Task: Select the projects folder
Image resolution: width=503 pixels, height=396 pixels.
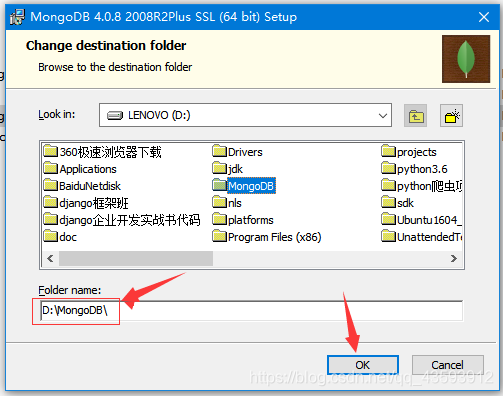Action: tap(409, 152)
